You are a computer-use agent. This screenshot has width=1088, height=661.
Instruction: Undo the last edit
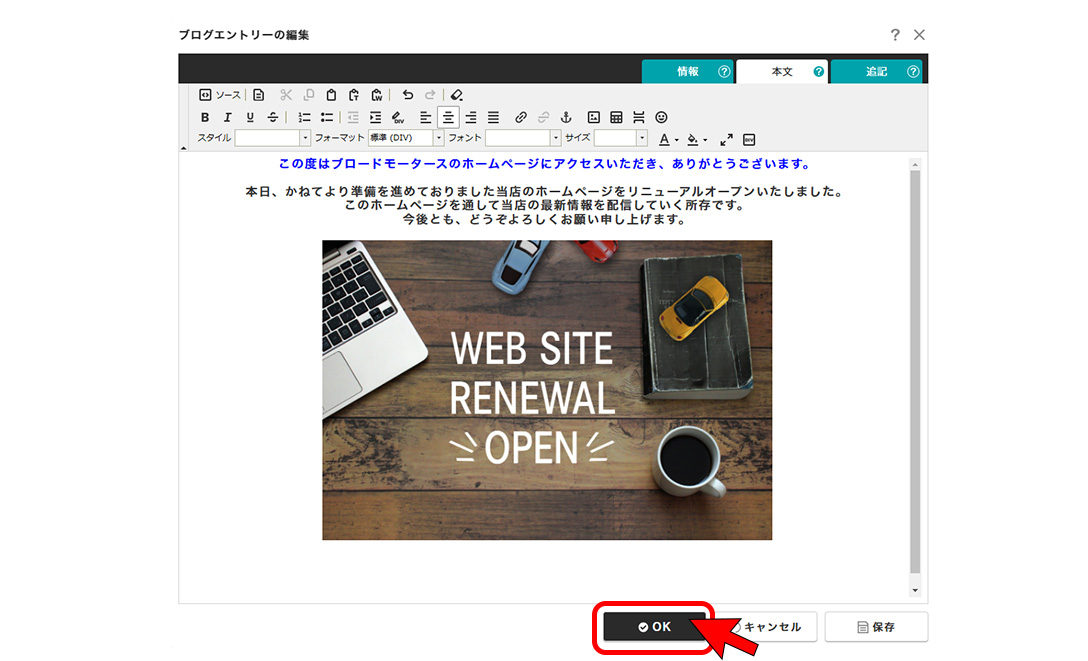click(408, 95)
